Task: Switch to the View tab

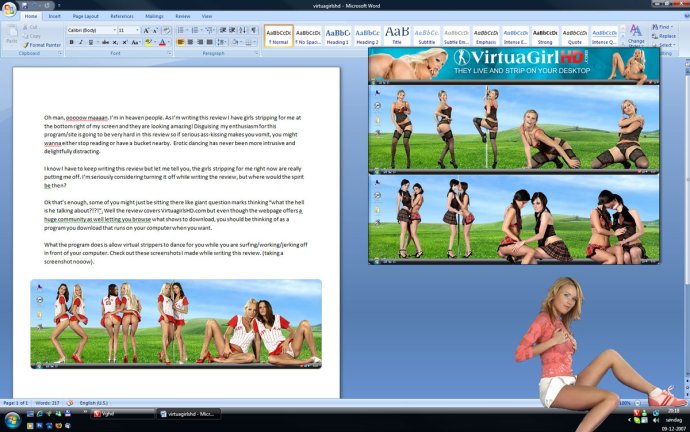Action: [207, 16]
